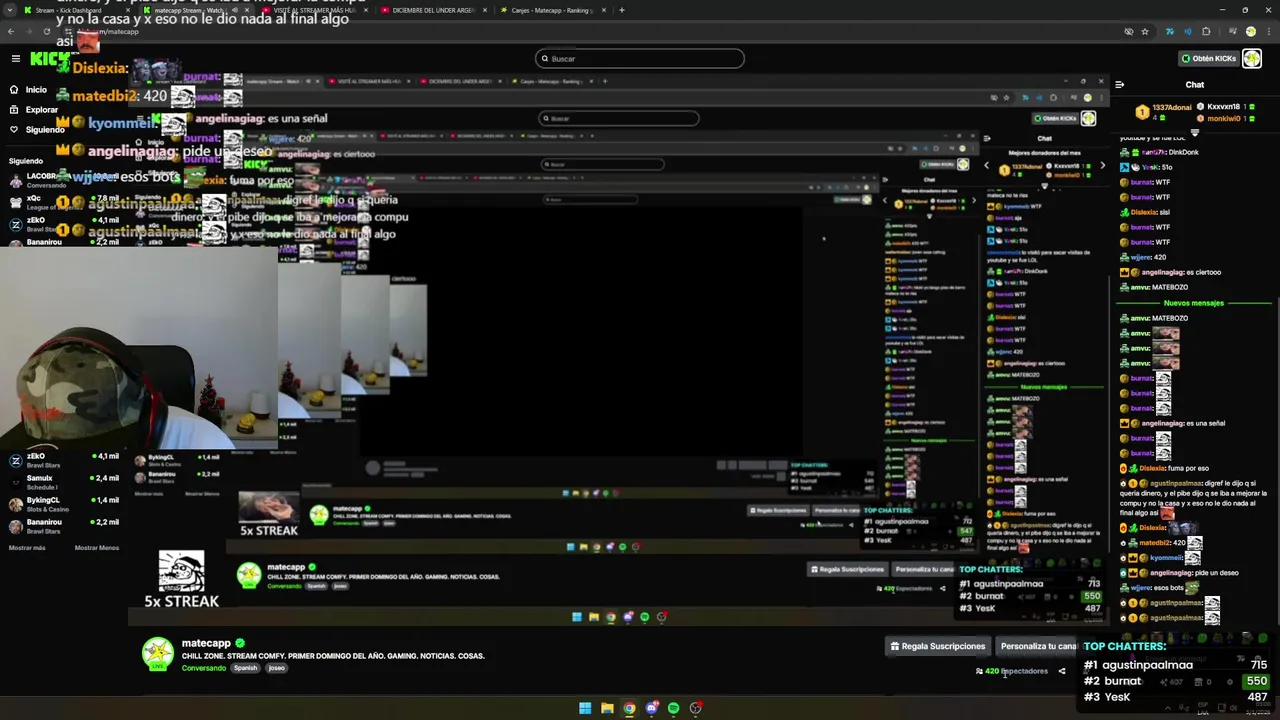This screenshot has height=720, width=1280.
Task: Open the Chrome profile avatar
Action: coord(1250,31)
